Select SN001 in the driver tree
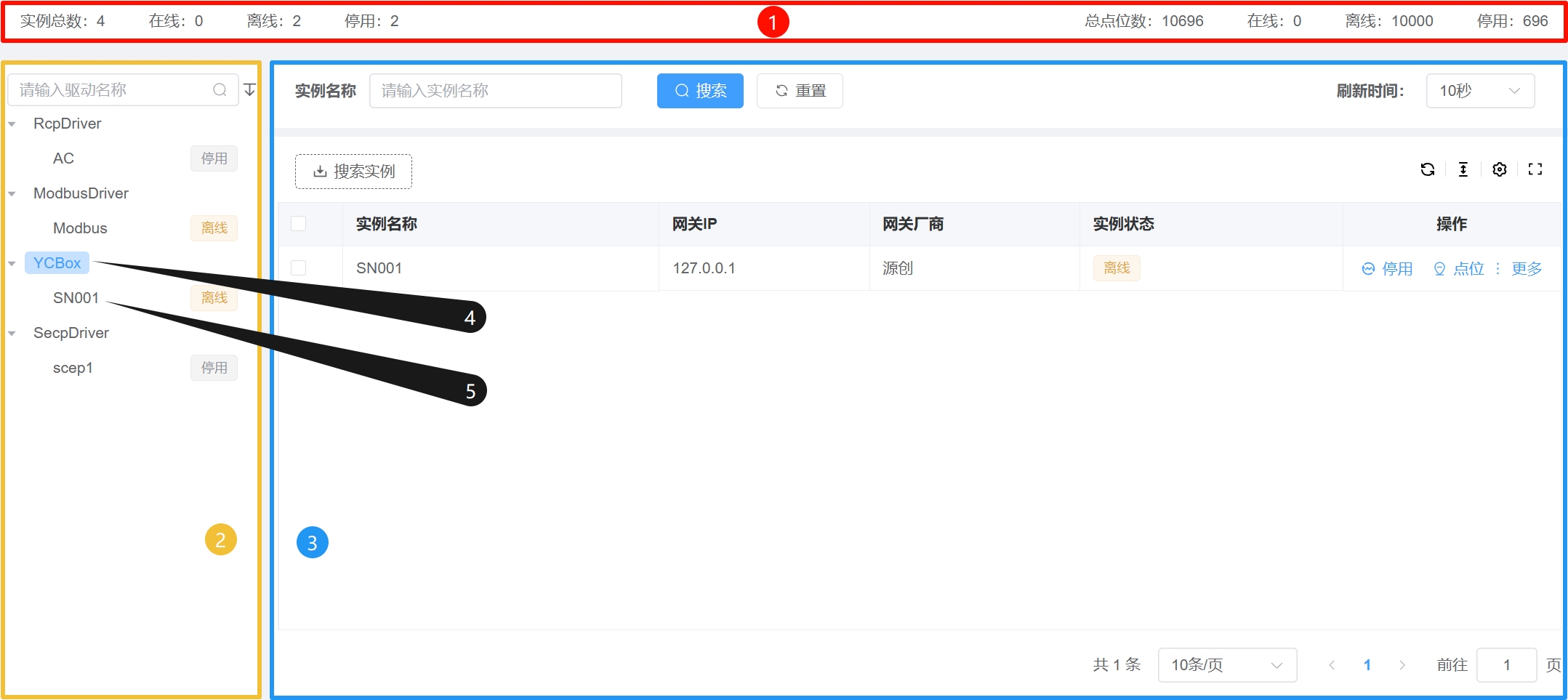 coord(76,298)
